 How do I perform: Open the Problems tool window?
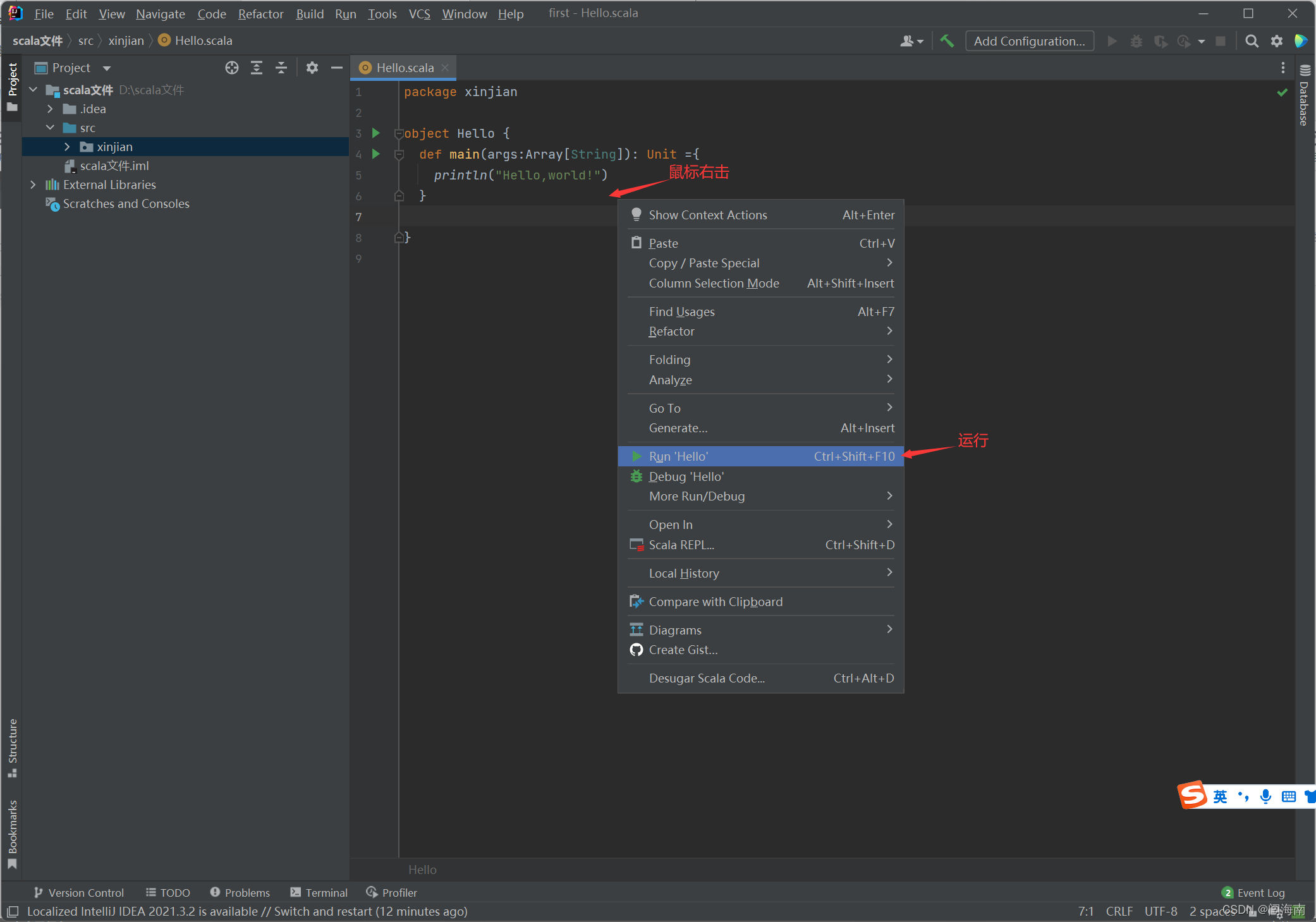240,892
